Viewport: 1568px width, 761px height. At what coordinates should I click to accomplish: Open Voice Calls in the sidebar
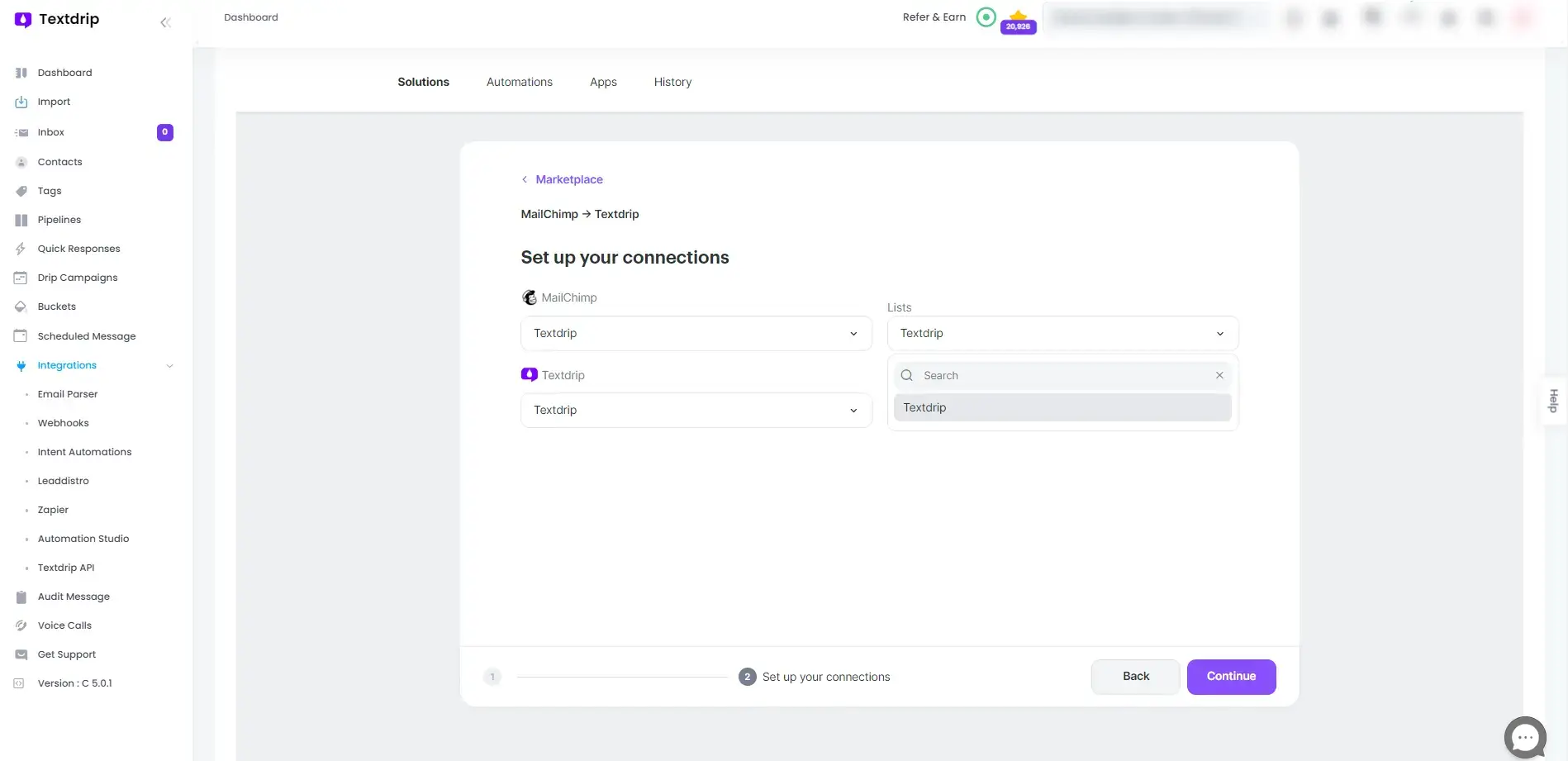click(64, 625)
